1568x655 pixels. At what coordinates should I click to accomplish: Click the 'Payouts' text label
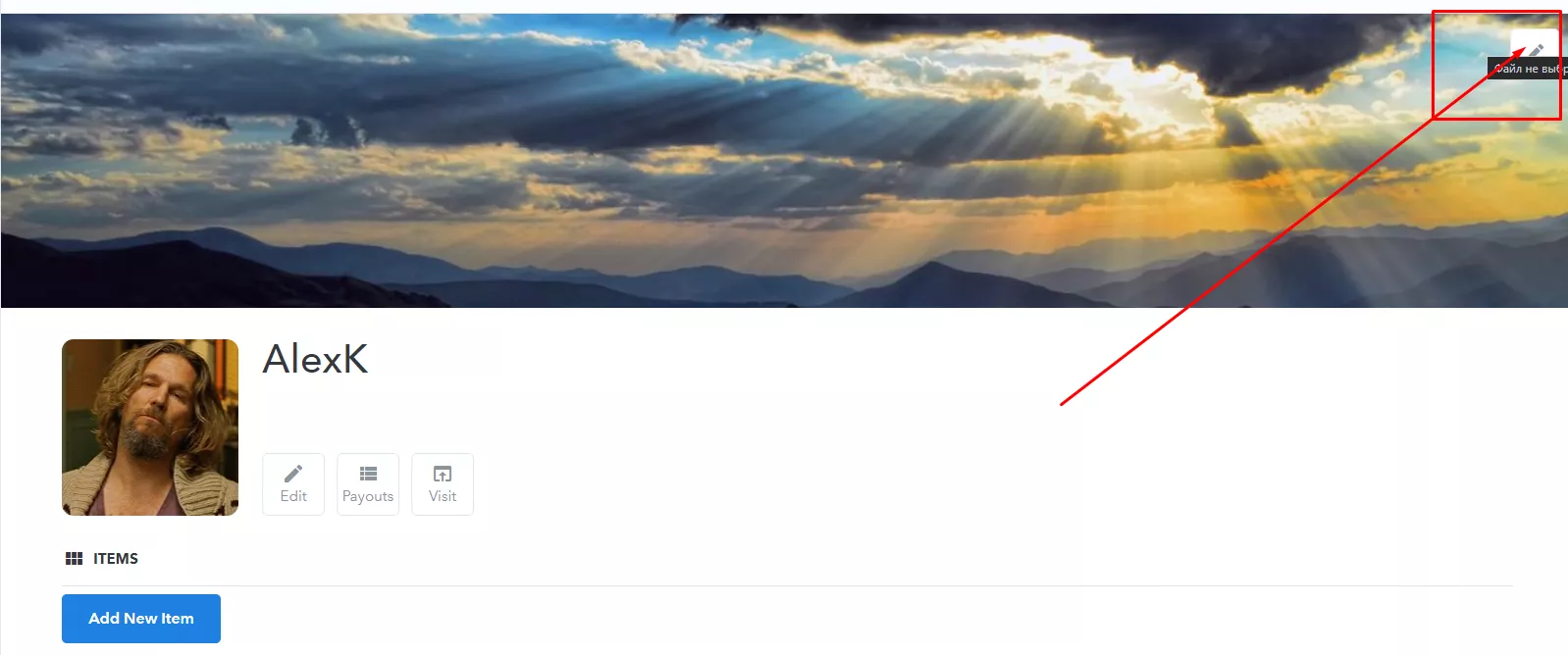(x=368, y=496)
